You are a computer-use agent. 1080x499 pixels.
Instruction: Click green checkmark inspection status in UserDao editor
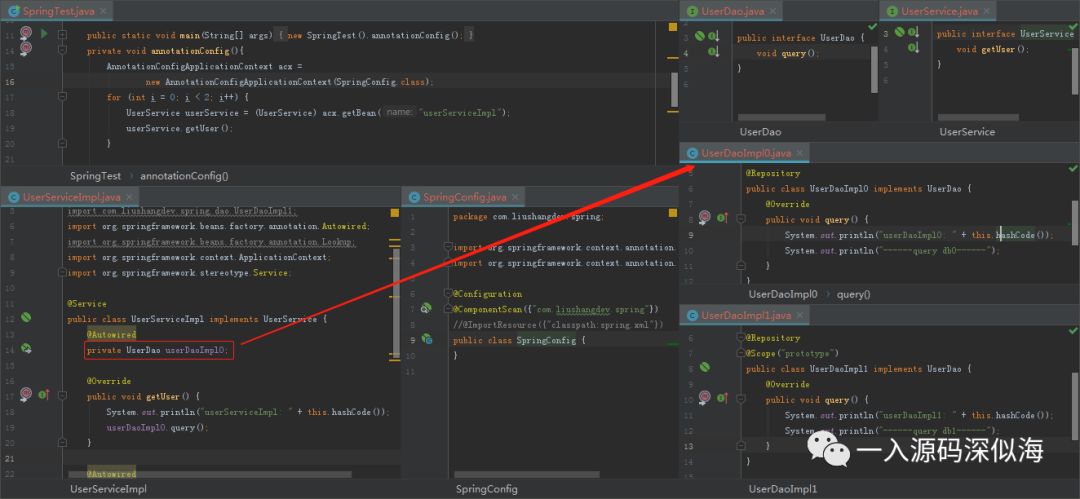(x=873, y=26)
